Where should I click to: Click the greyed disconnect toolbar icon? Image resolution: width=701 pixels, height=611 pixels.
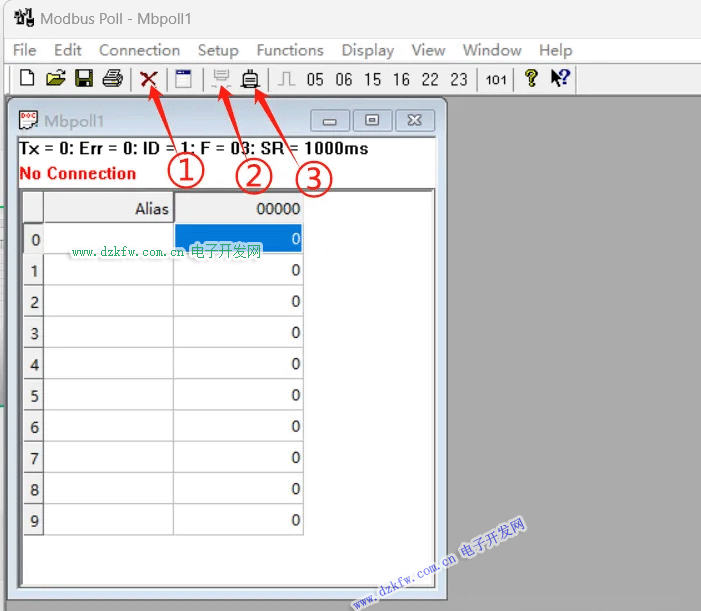coord(221,79)
